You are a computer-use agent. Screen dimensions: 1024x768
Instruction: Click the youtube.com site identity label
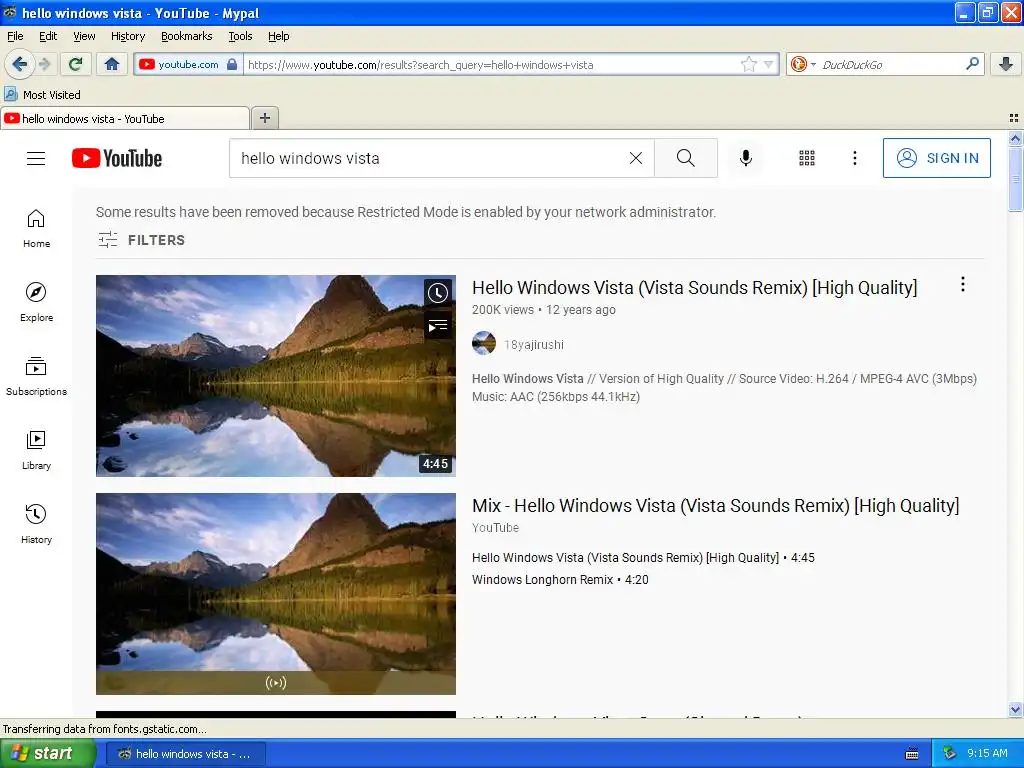pyautogui.click(x=188, y=64)
